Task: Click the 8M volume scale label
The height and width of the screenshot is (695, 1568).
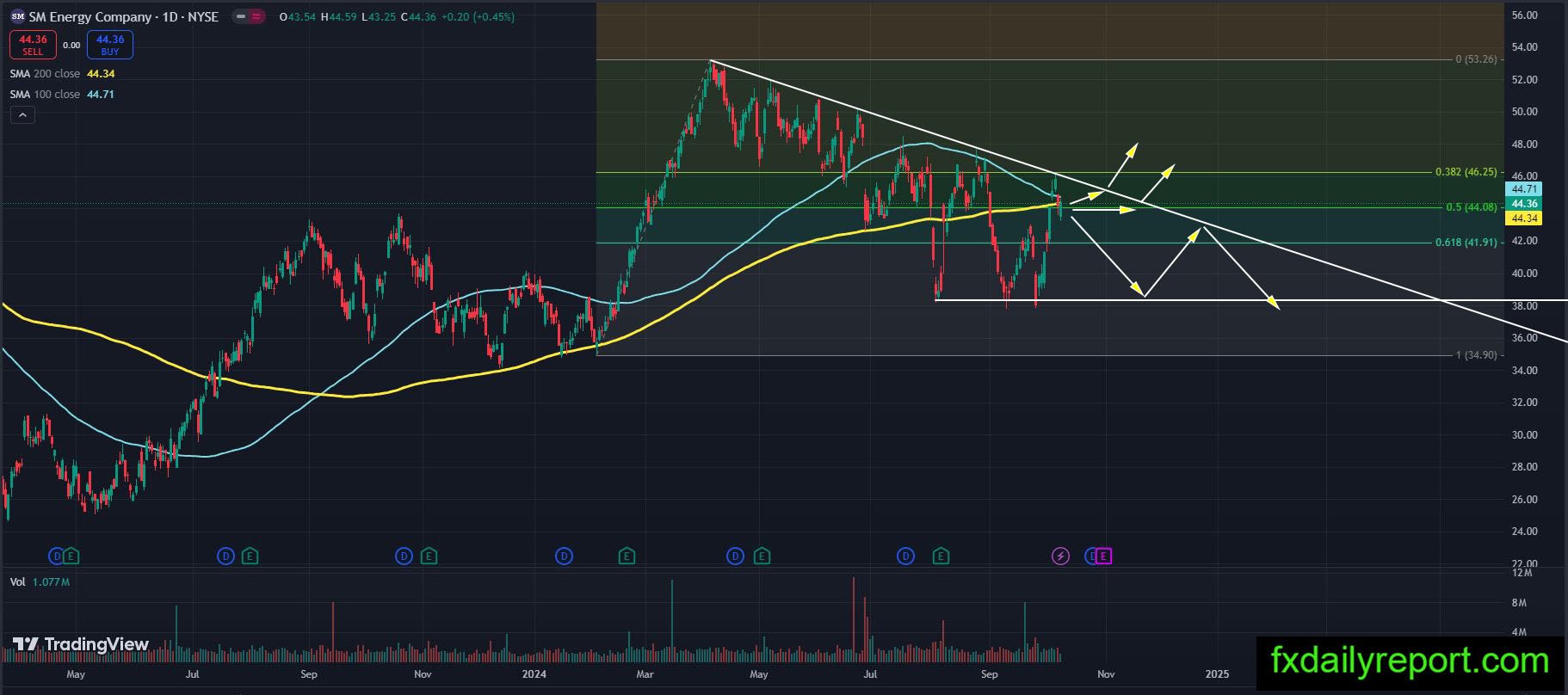Action: (1519, 603)
